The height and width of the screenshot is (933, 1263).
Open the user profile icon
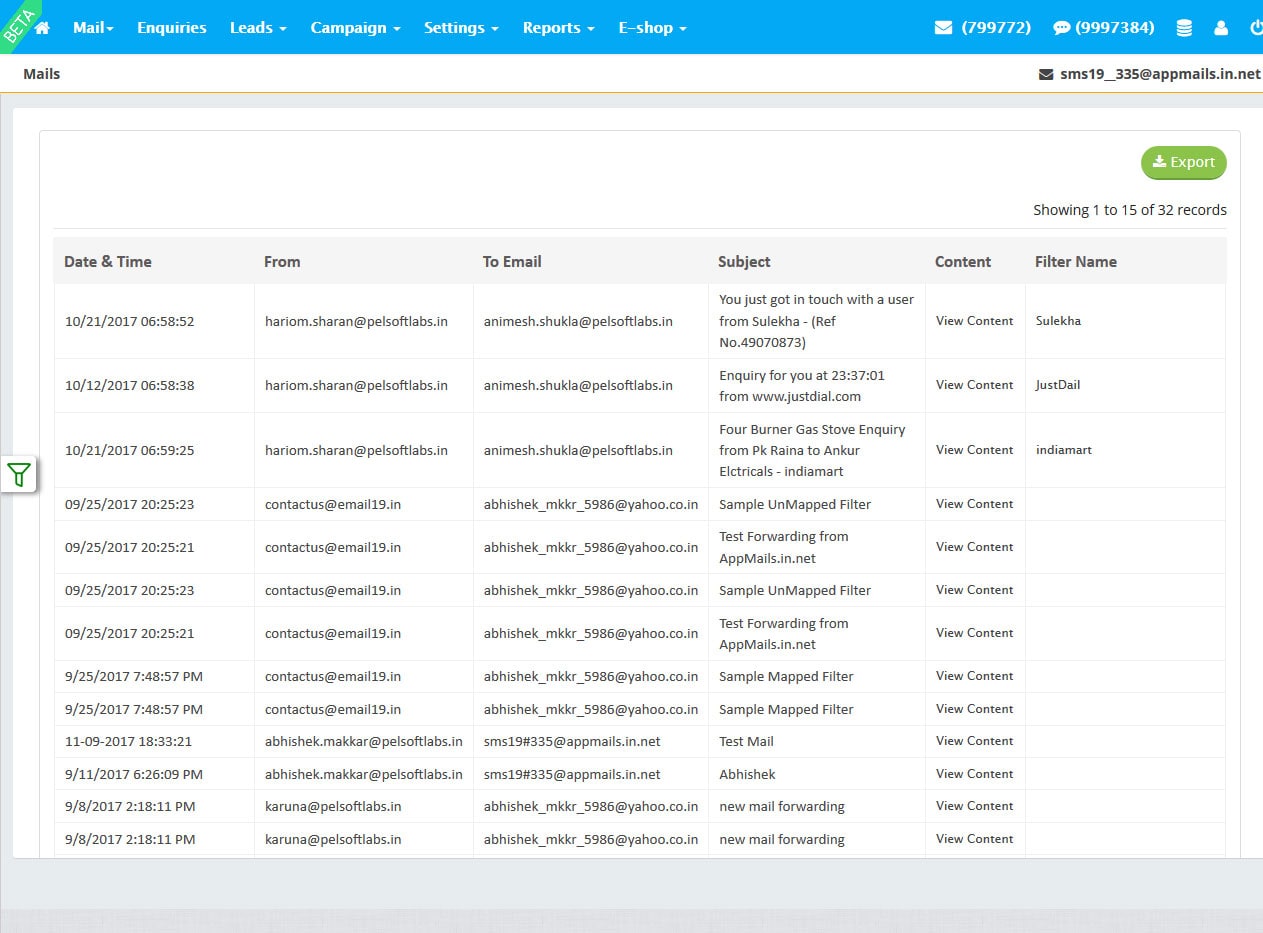click(x=1221, y=28)
